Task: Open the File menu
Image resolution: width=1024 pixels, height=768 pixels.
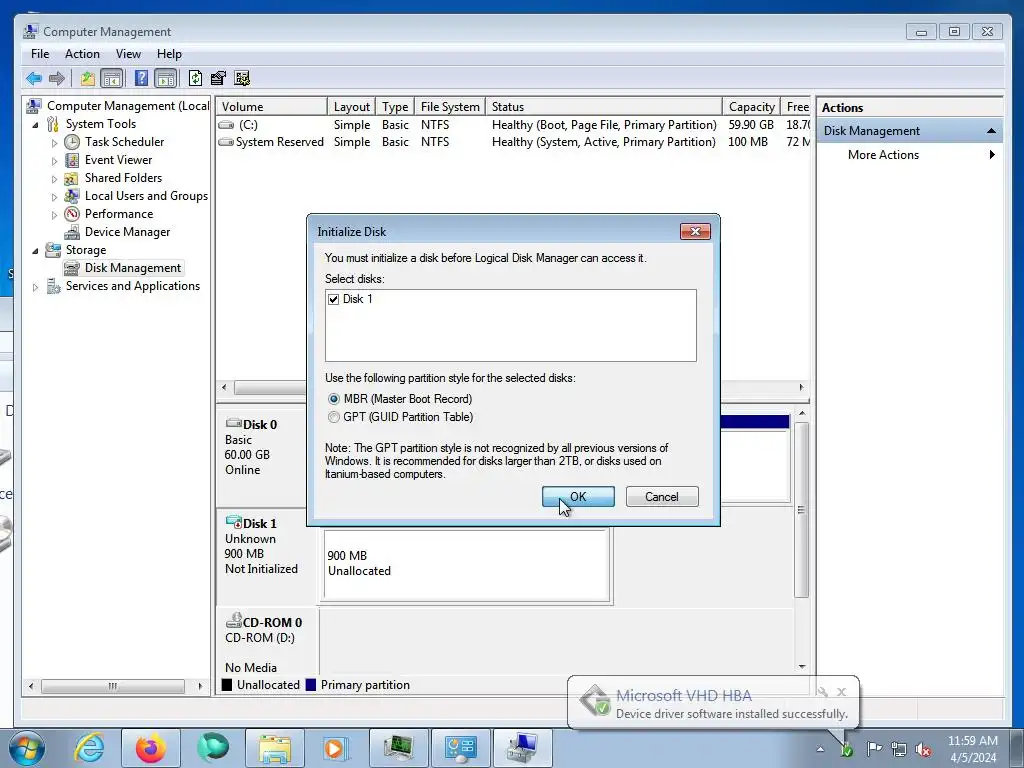Action: pos(40,54)
